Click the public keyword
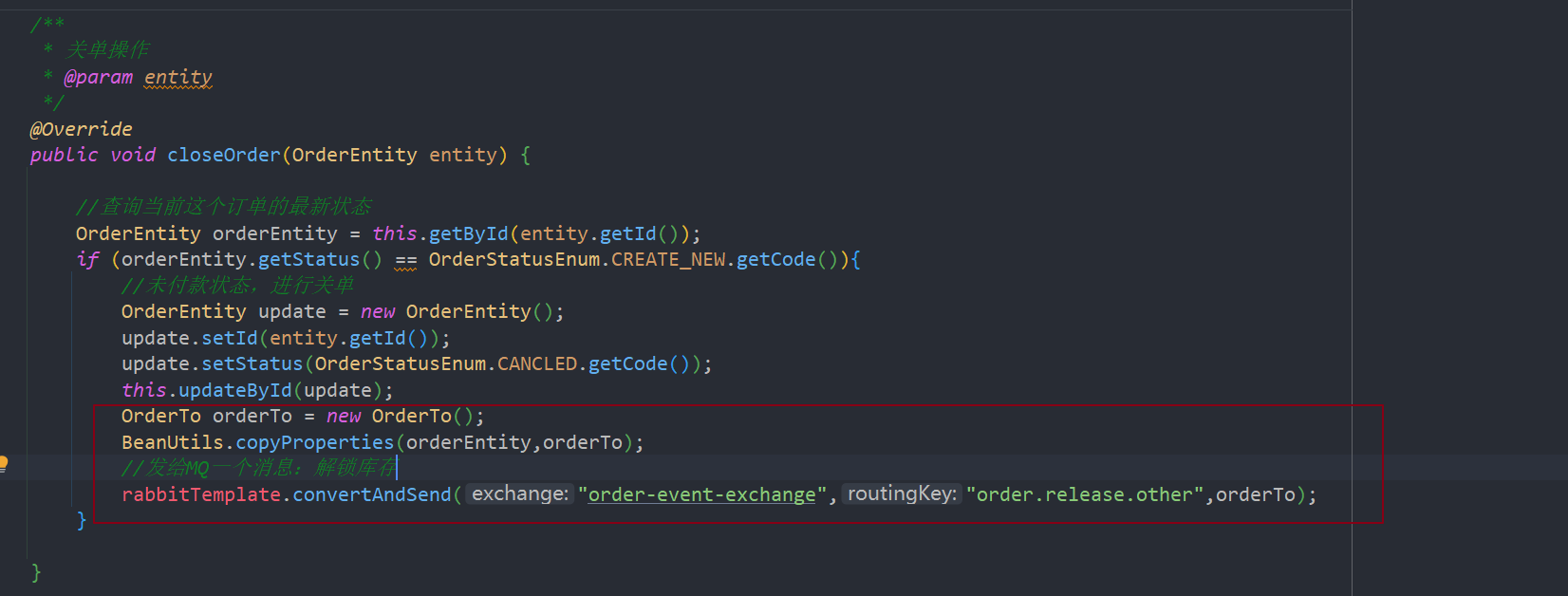1568x596 pixels. coord(64,155)
